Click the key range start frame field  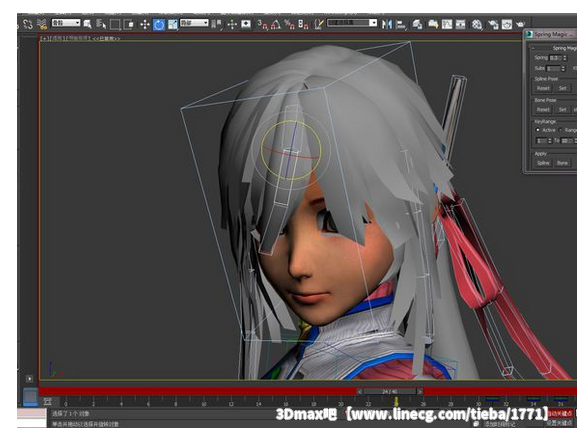[x=542, y=141]
